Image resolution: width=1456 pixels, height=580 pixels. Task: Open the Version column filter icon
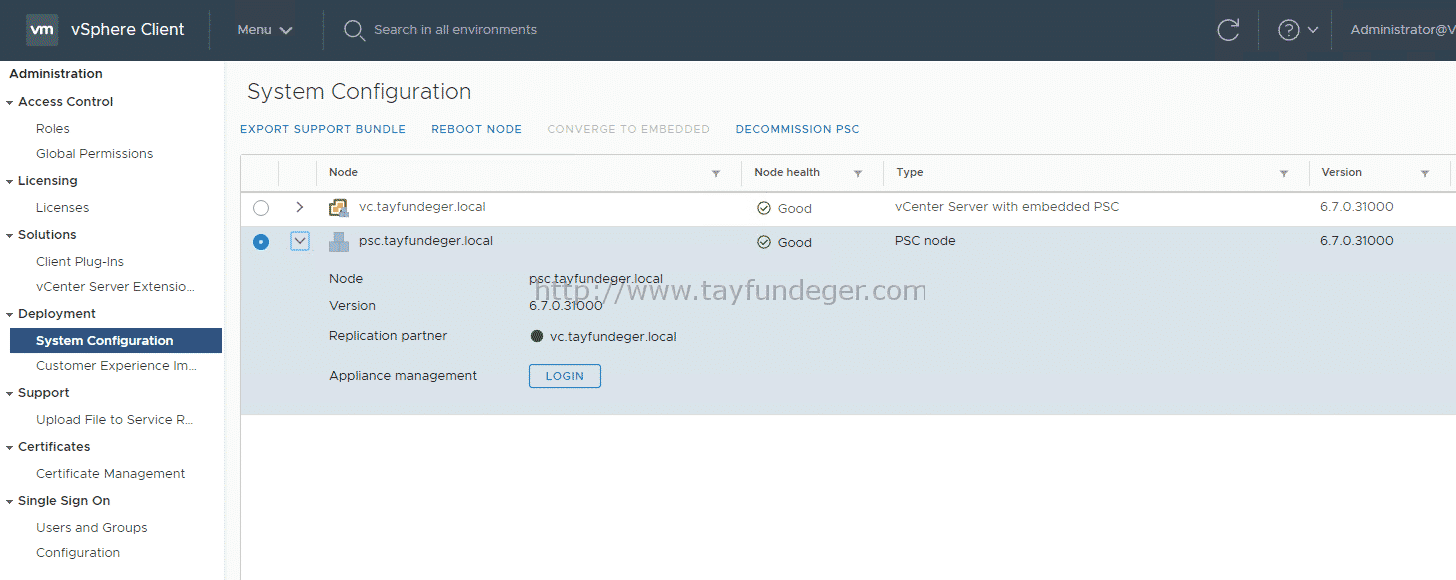(1425, 174)
